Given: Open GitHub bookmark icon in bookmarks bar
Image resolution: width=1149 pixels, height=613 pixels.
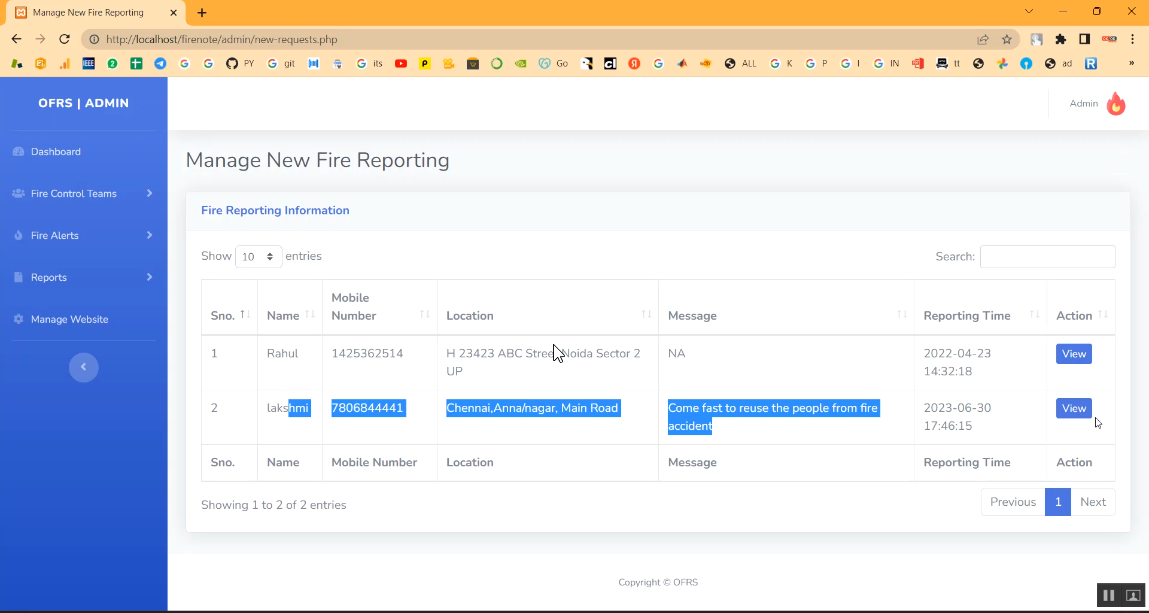Looking at the screenshot, I should coord(232,63).
